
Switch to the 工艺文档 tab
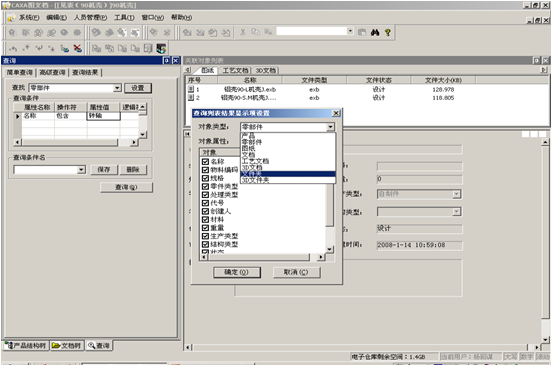(235, 70)
